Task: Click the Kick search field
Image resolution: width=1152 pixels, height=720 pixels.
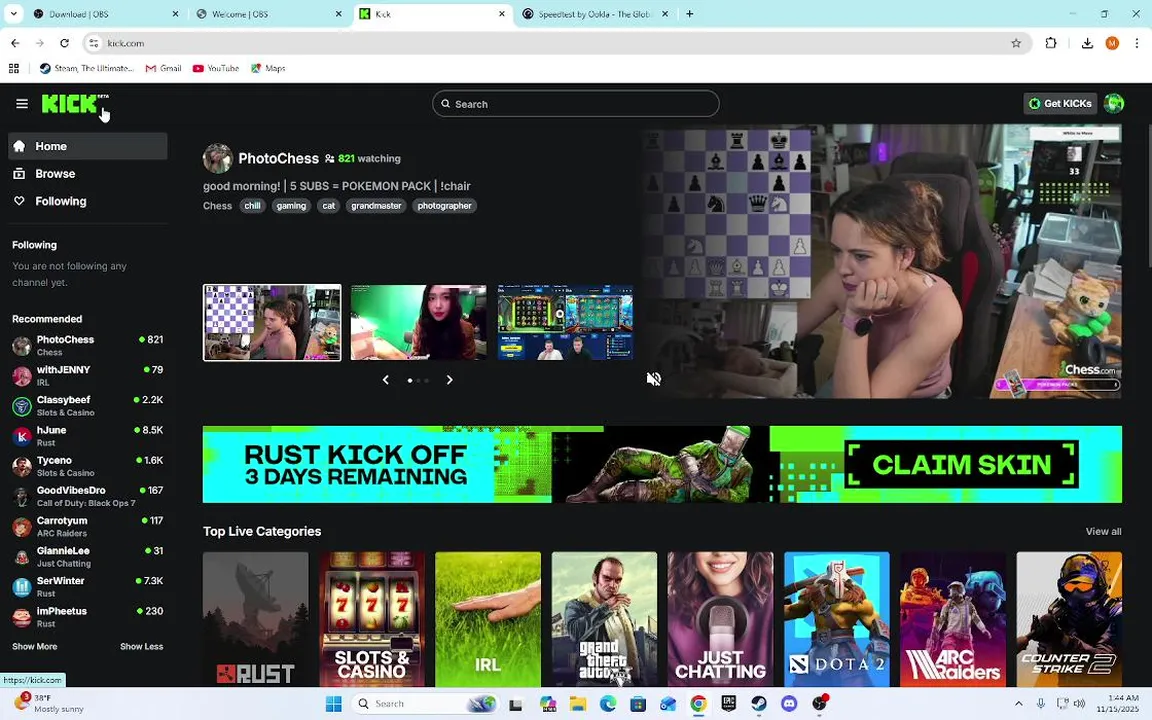Action: [575, 104]
